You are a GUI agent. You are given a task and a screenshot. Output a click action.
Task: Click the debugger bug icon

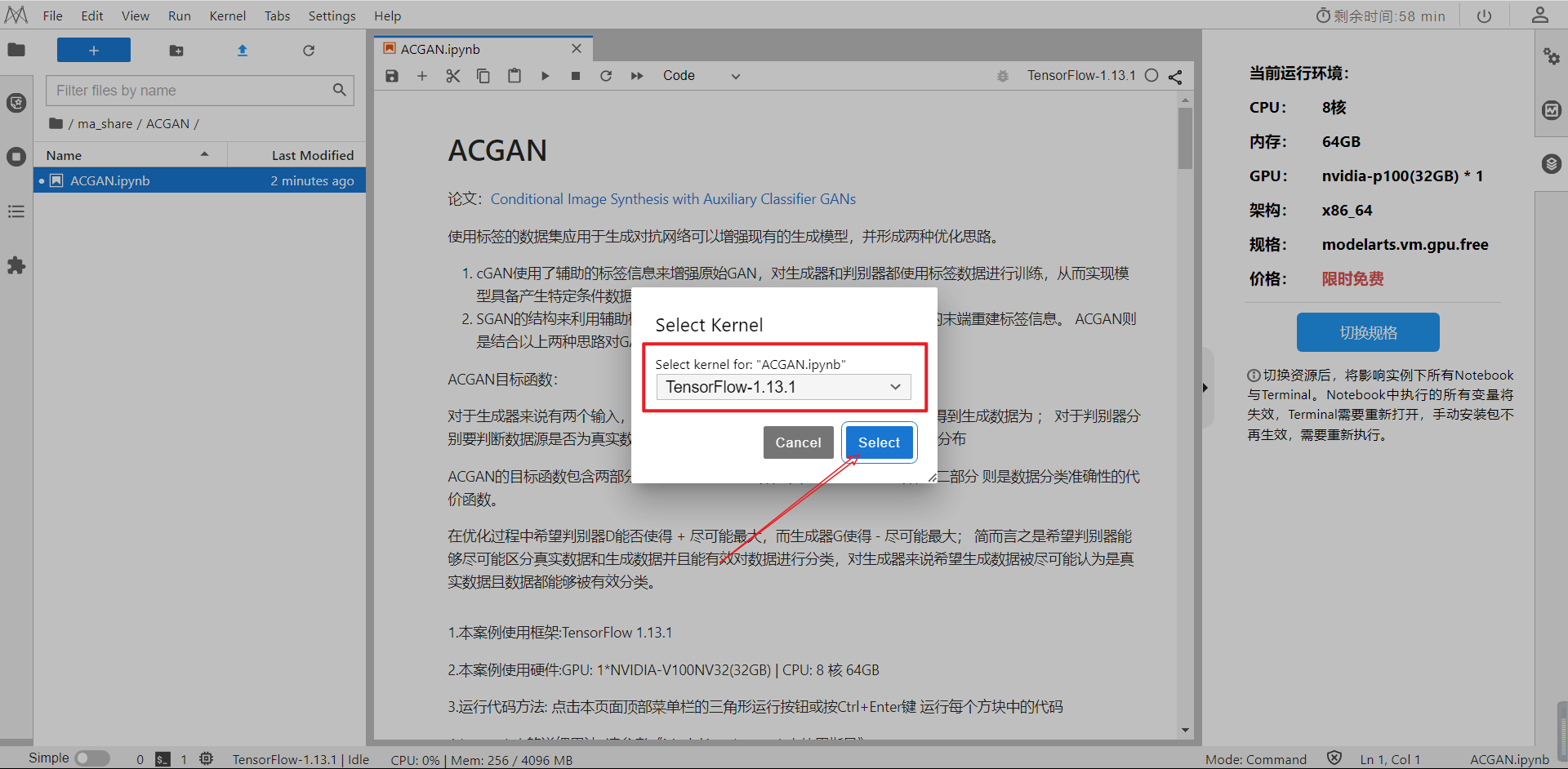coord(1003,76)
